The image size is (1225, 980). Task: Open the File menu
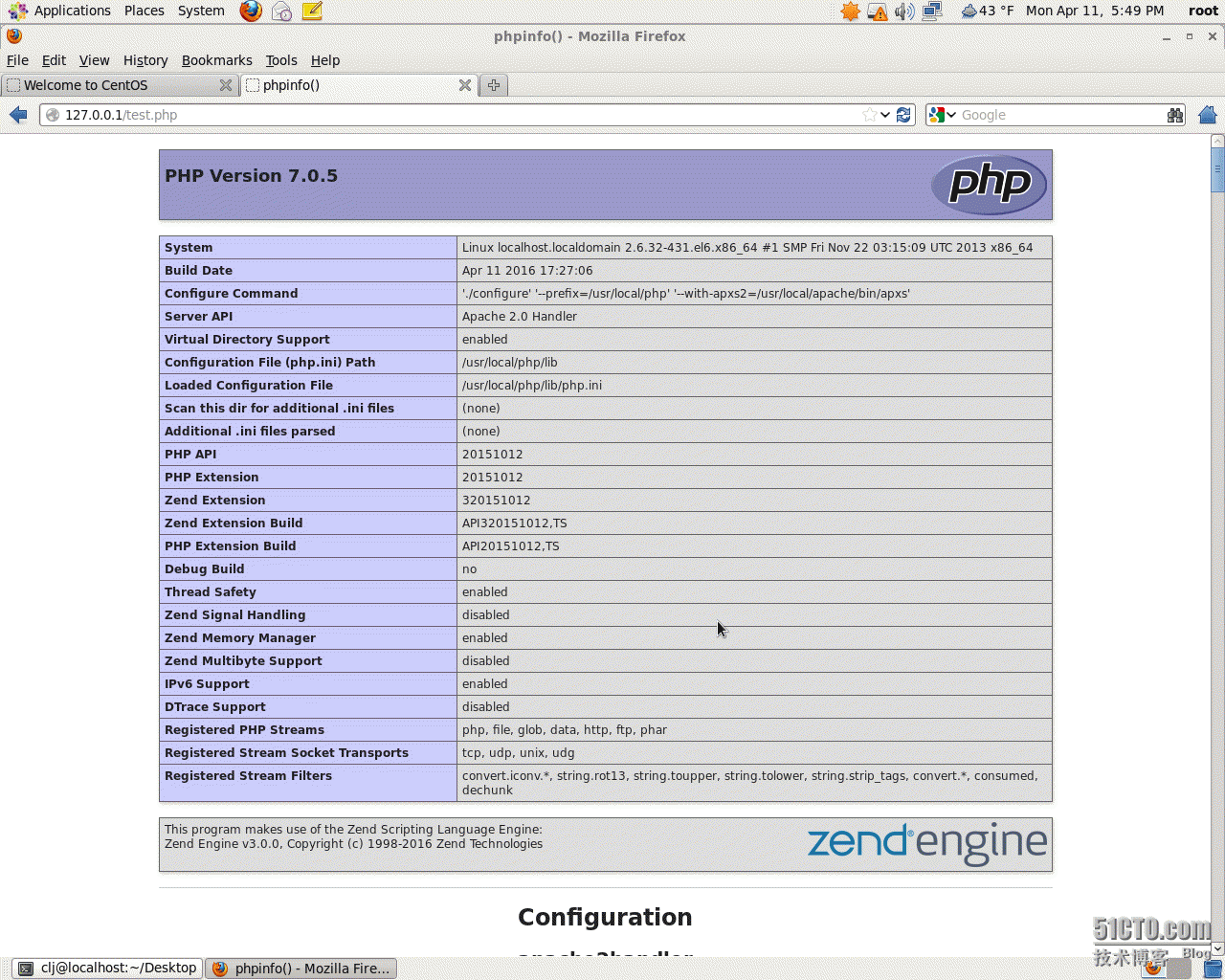pyautogui.click(x=17, y=60)
